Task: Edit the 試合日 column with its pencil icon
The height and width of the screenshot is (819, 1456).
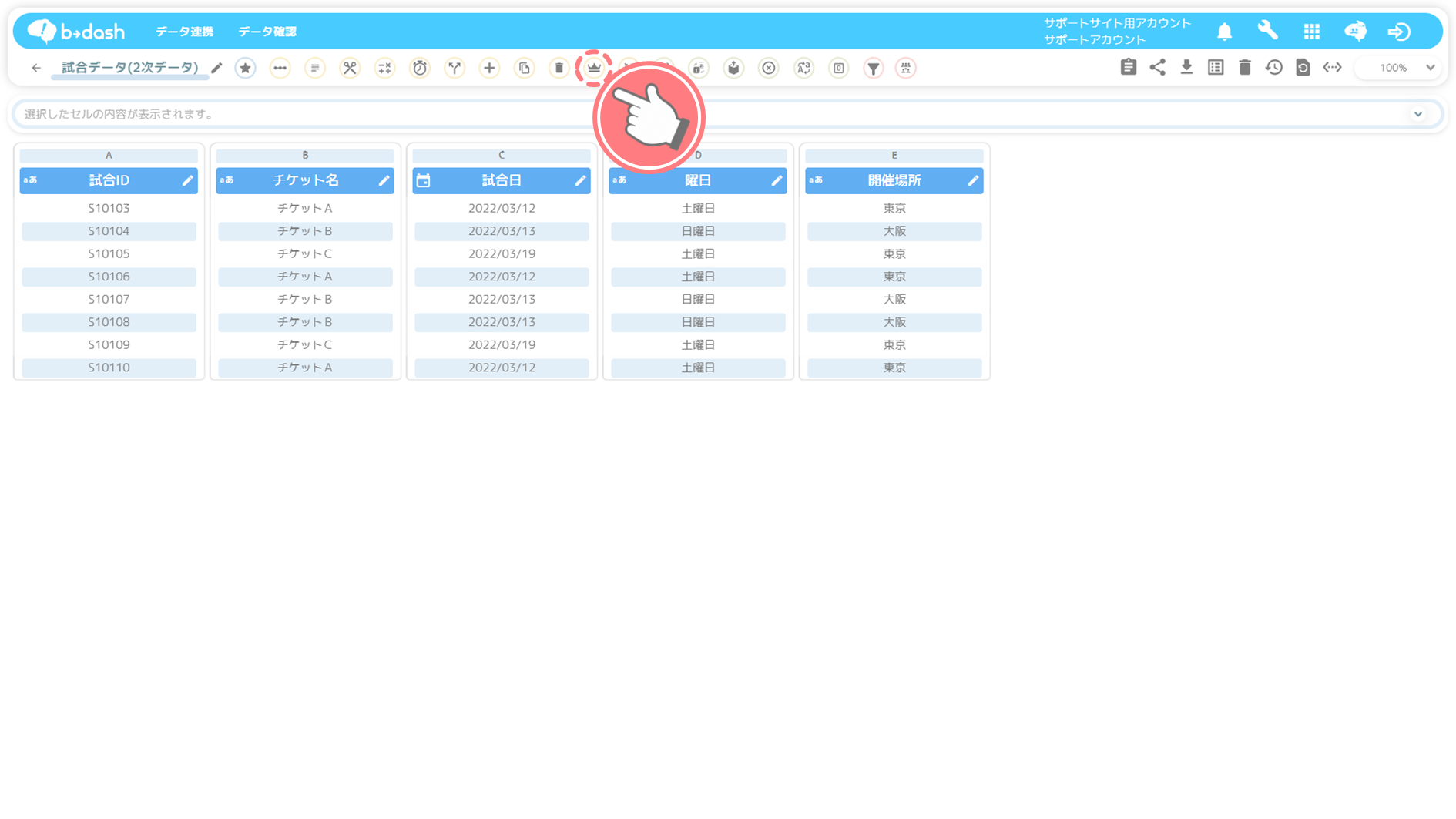Action: (x=580, y=180)
